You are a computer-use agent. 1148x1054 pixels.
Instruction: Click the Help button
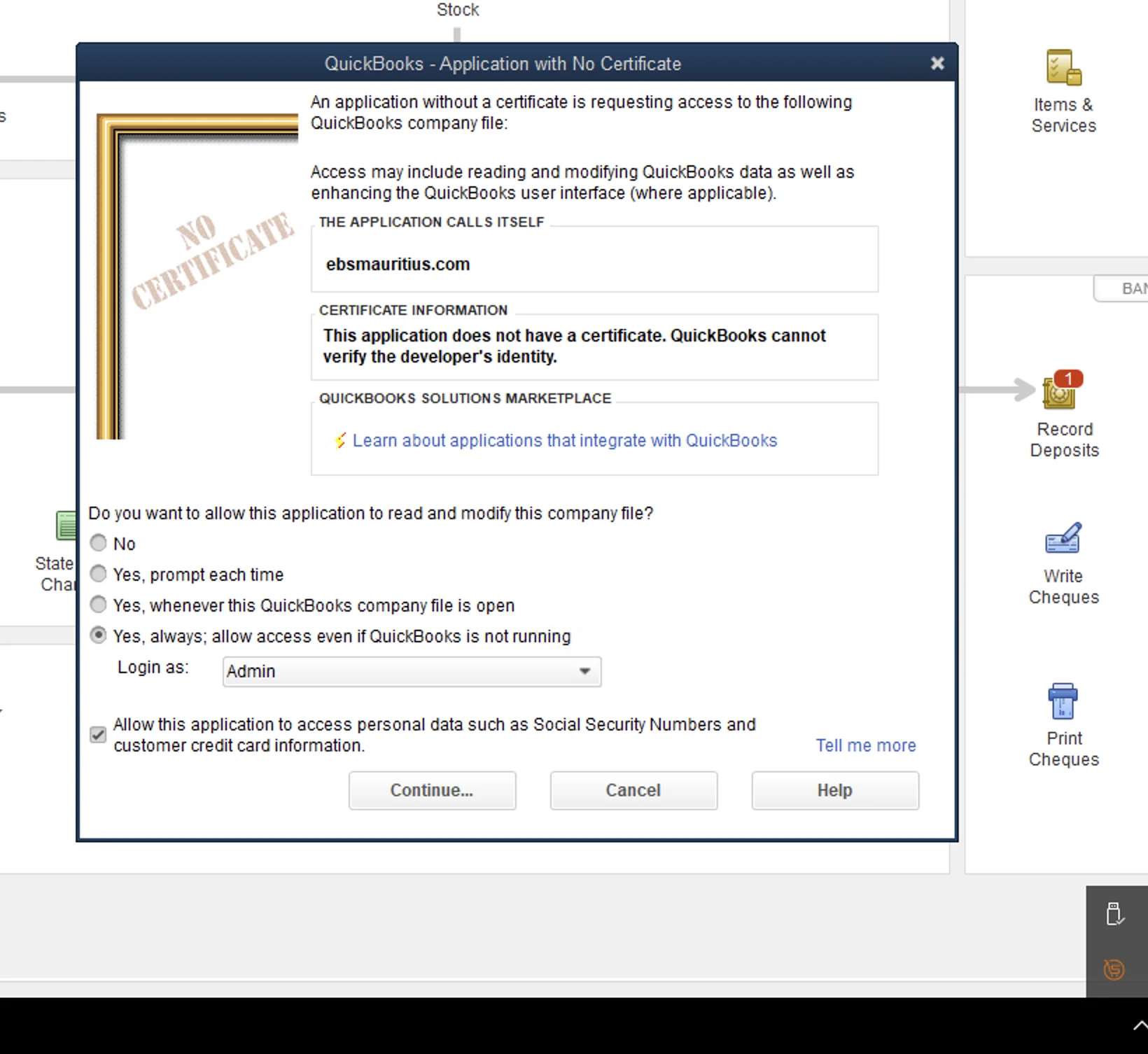(834, 790)
